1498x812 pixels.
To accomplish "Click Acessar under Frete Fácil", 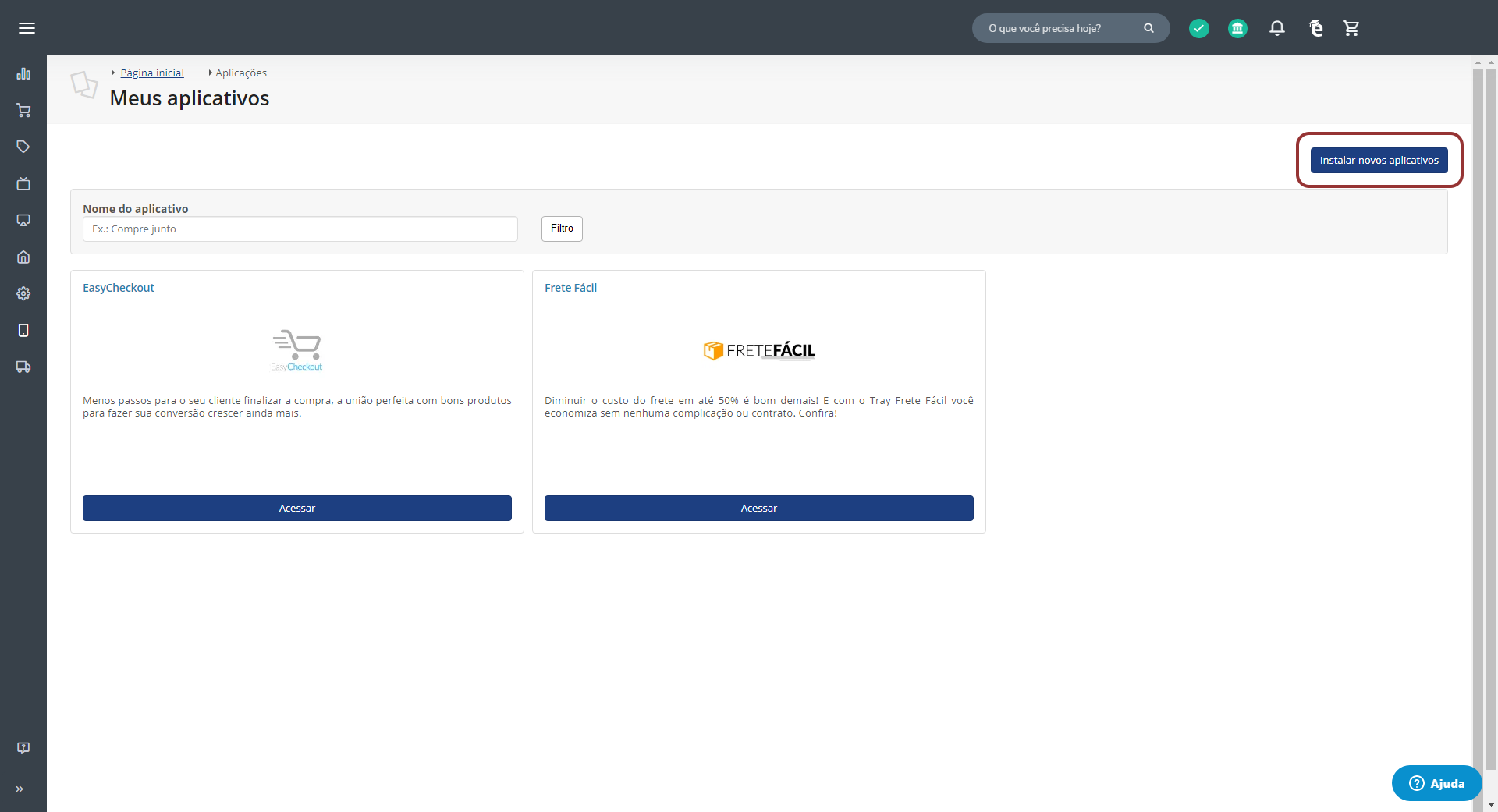I will pyautogui.click(x=758, y=508).
